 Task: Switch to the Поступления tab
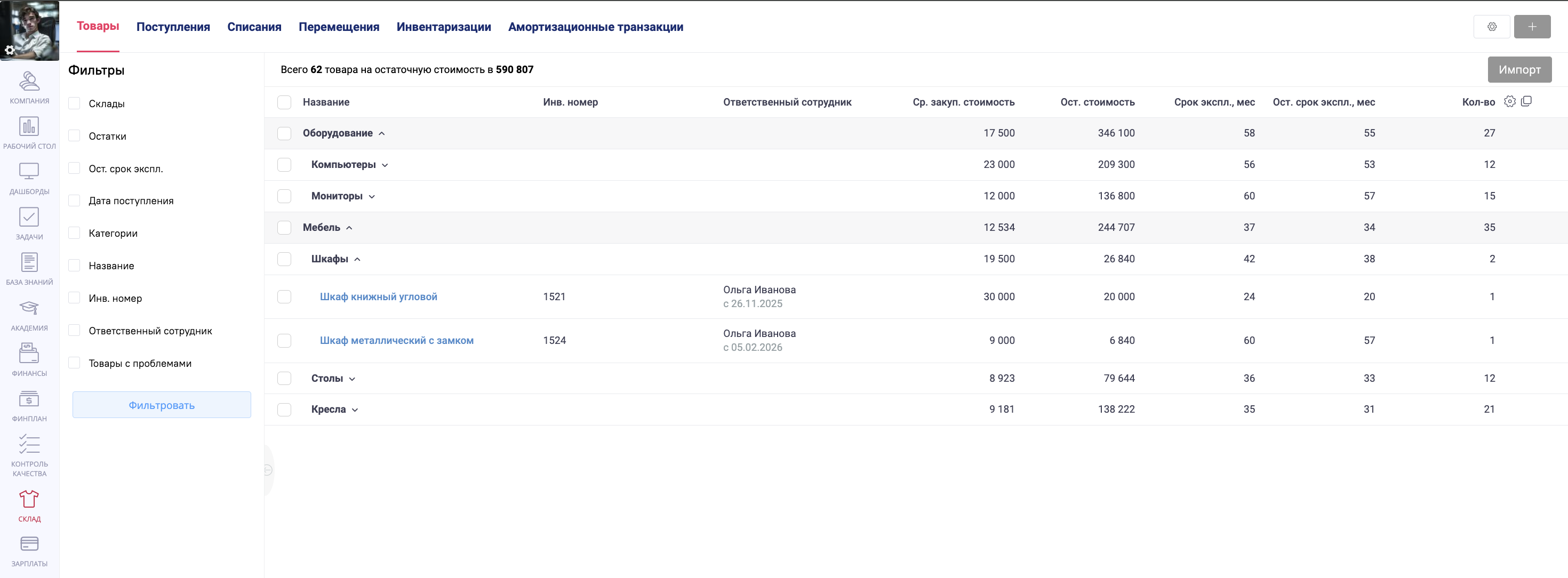pos(173,27)
